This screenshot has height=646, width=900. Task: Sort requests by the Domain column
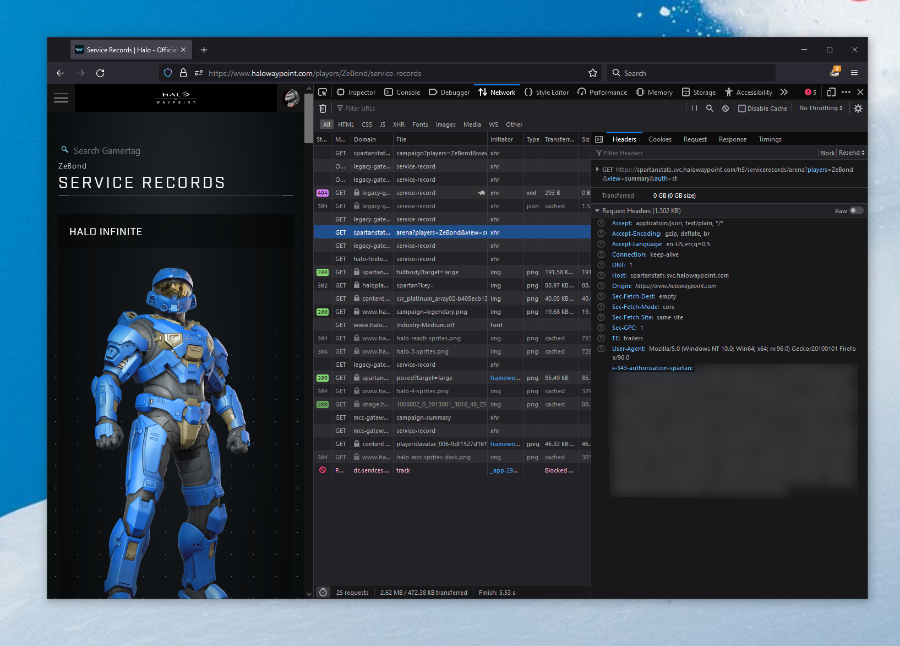point(371,139)
